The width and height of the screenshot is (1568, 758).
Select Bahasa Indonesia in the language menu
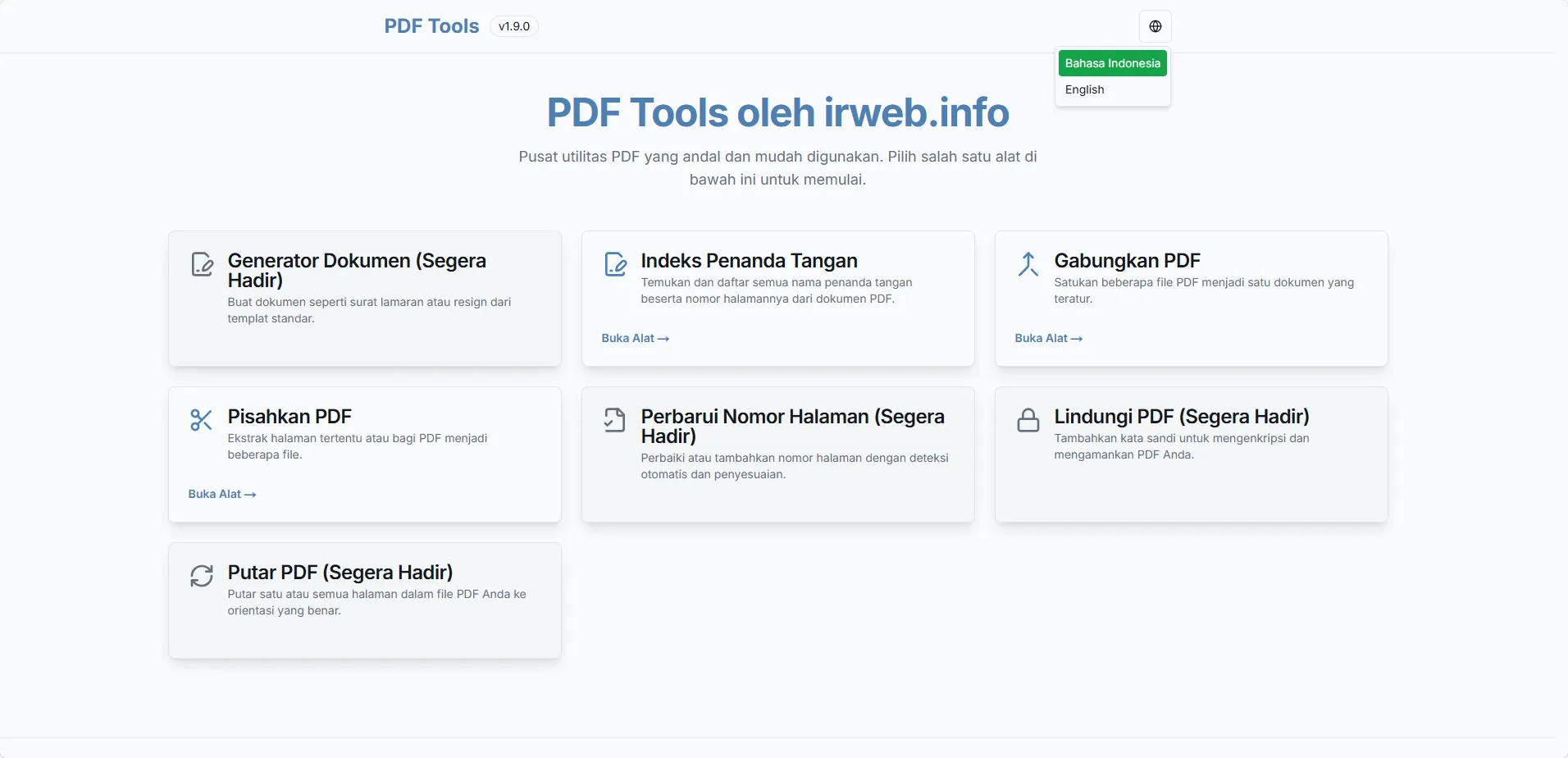pos(1112,62)
